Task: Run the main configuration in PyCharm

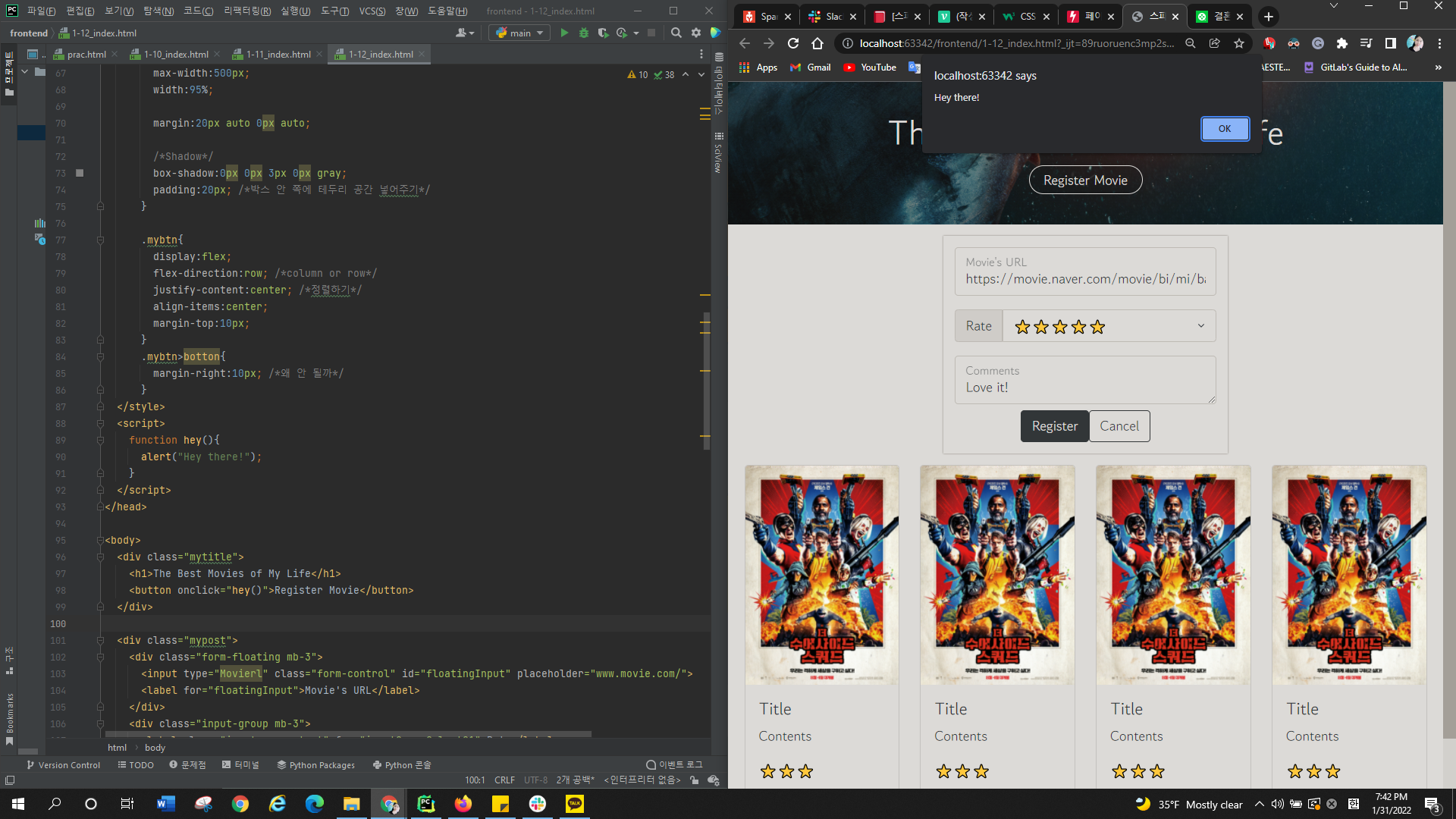Action: coord(563,33)
